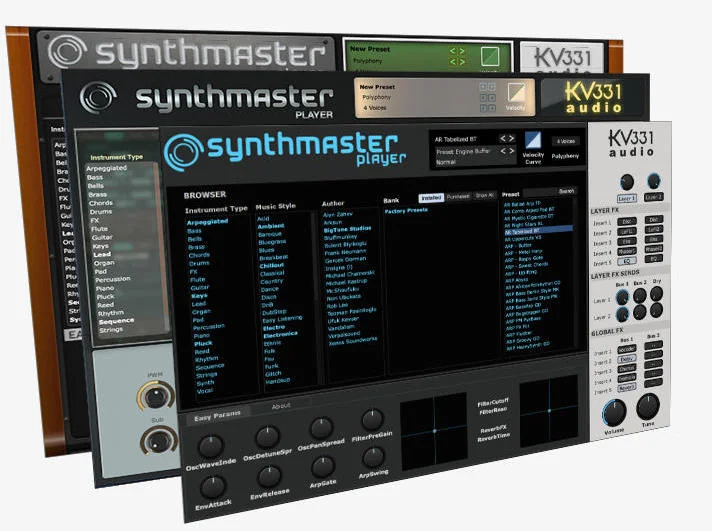Image resolution: width=712 pixels, height=531 pixels.
Task: Click the KV331 audio logo on white panel
Action: click(631, 144)
